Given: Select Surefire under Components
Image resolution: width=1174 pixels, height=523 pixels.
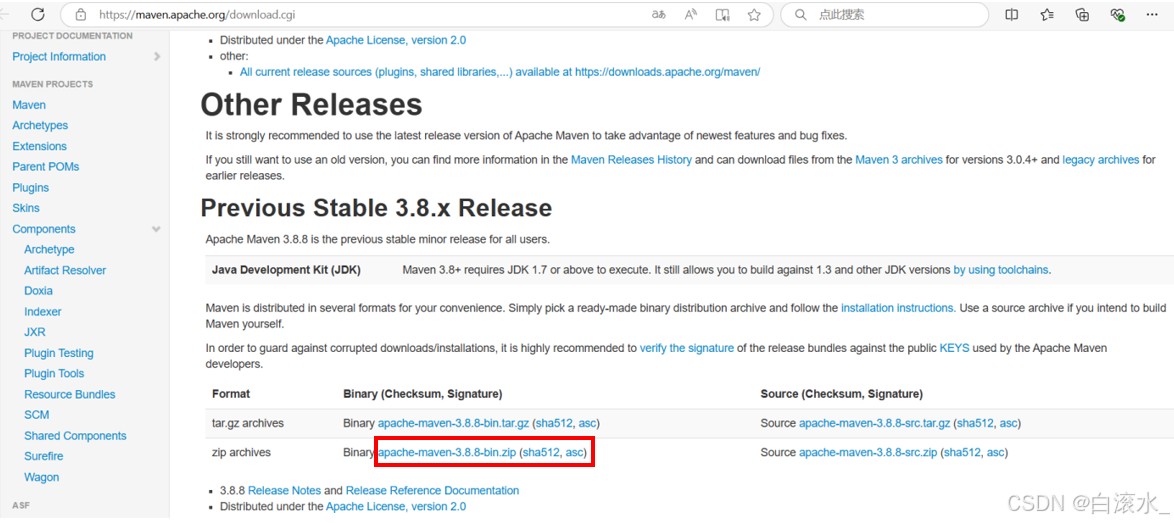Looking at the screenshot, I should tap(43, 456).
